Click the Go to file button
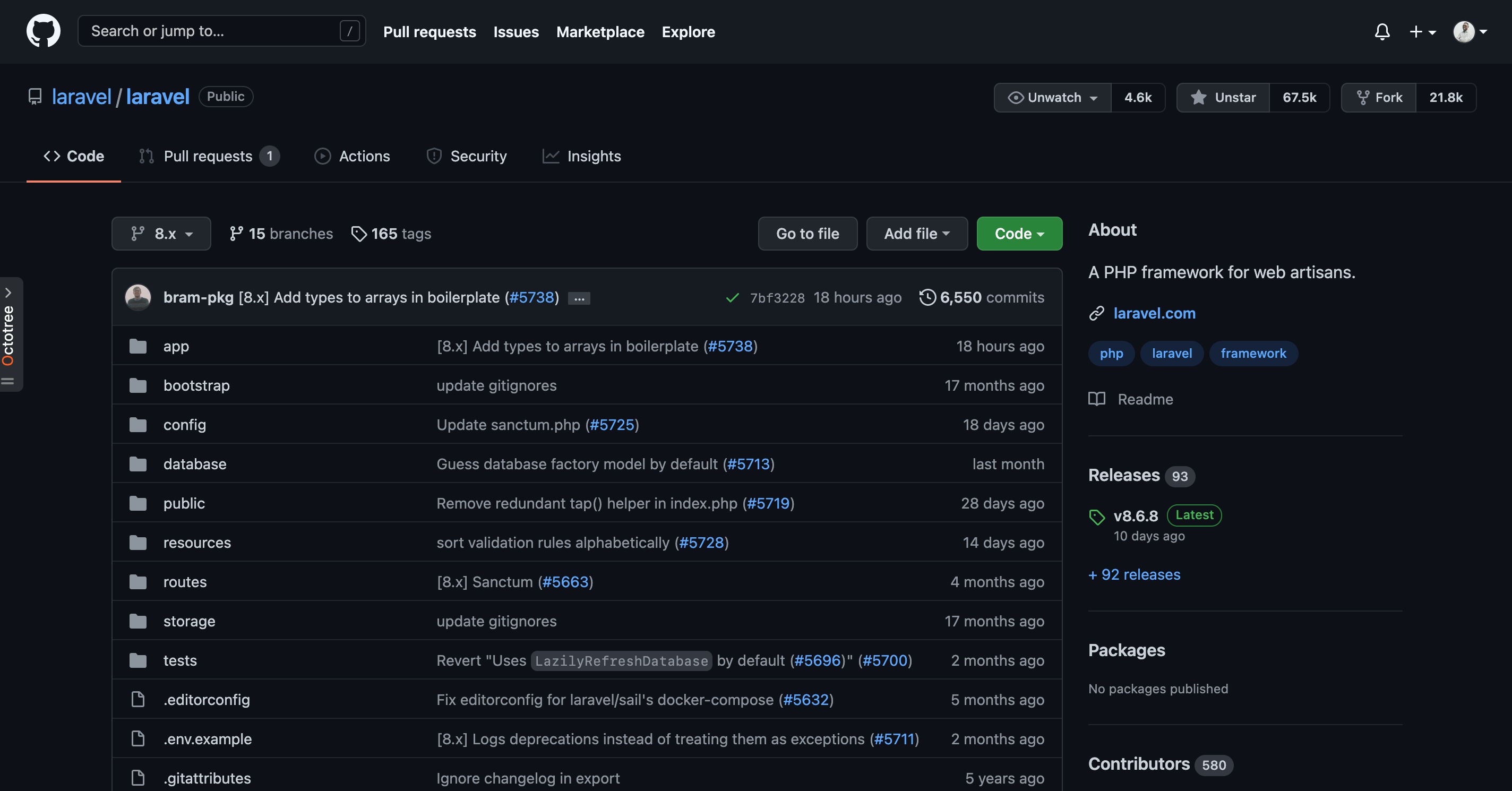The width and height of the screenshot is (1512, 791). click(807, 234)
